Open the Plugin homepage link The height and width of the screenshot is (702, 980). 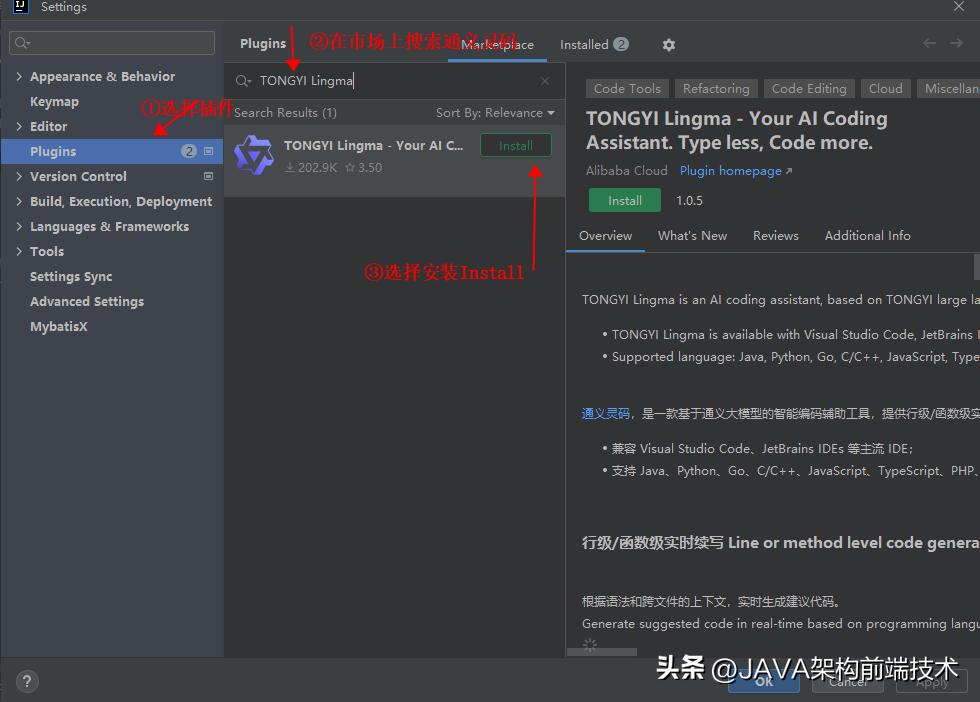[731, 170]
